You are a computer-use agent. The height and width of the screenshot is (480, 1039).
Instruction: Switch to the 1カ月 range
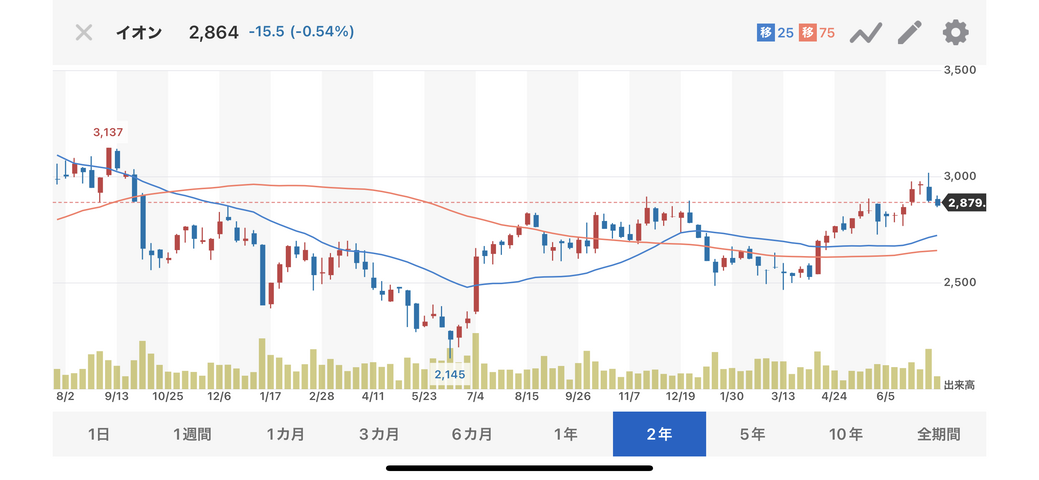pos(285,434)
